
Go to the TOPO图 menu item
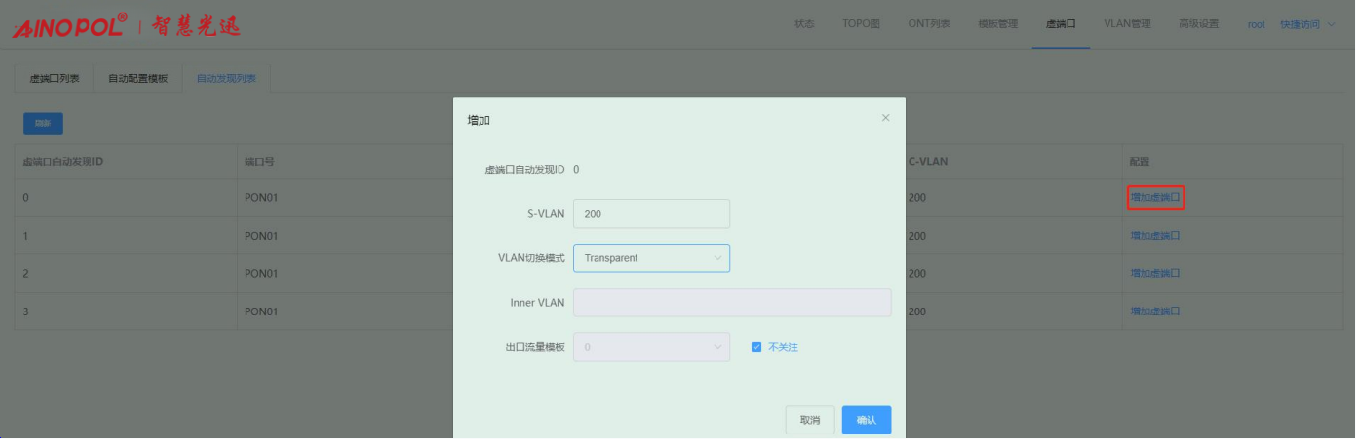(861, 24)
